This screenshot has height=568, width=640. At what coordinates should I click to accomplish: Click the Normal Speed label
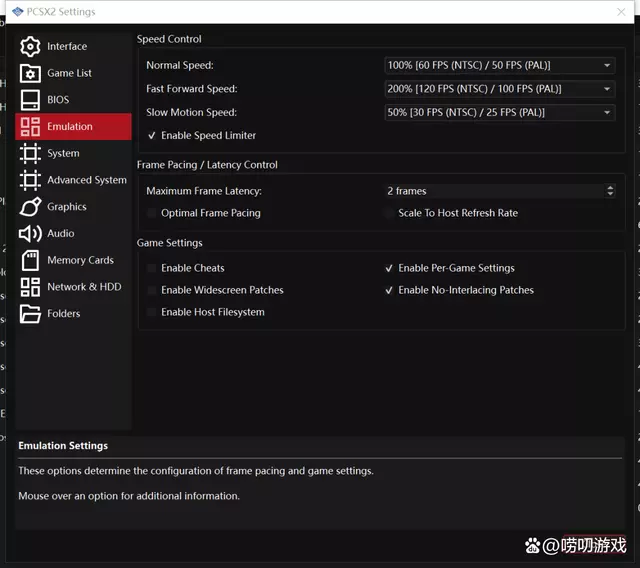click(180, 65)
